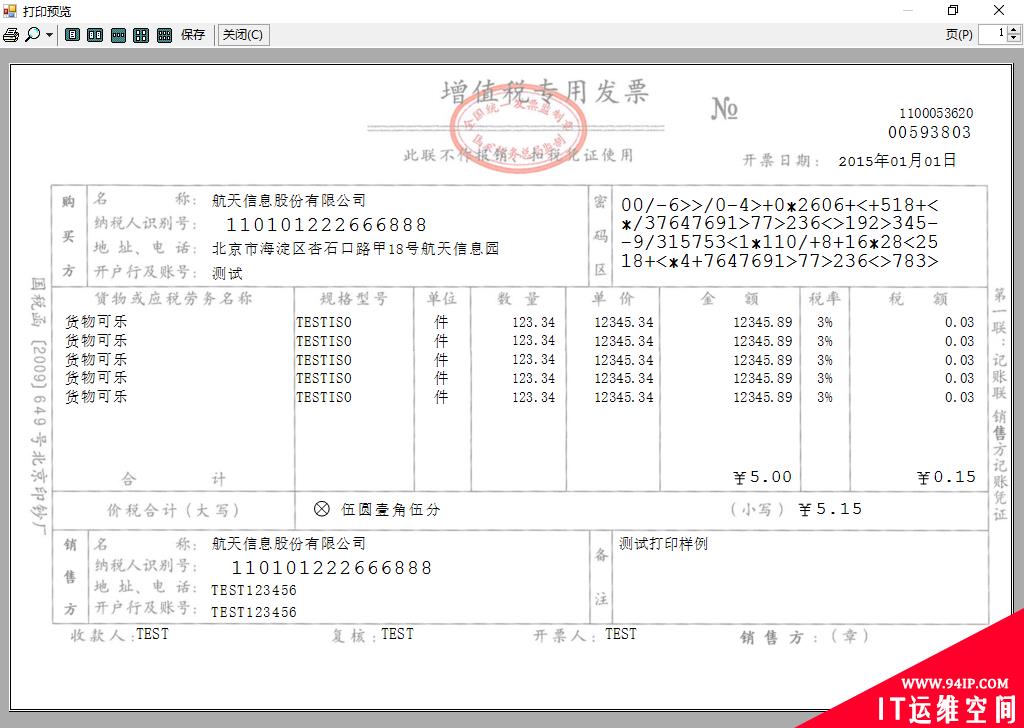Click invoice code 1100053620
Screen dimensions: 1024x728
click(x=936, y=114)
